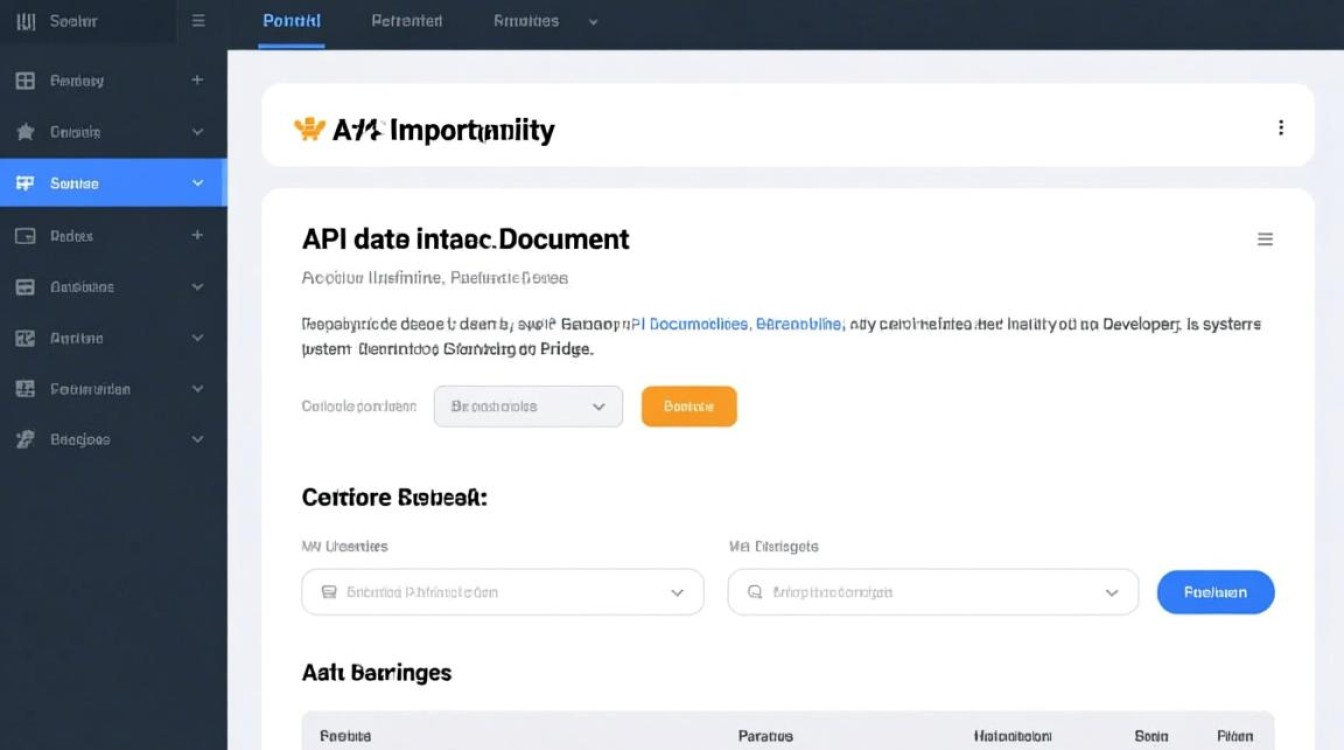Click the Paratus table column header
The height and width of the screenshot is (750, 1344).
pyautogui.click(x=765, y=735)
